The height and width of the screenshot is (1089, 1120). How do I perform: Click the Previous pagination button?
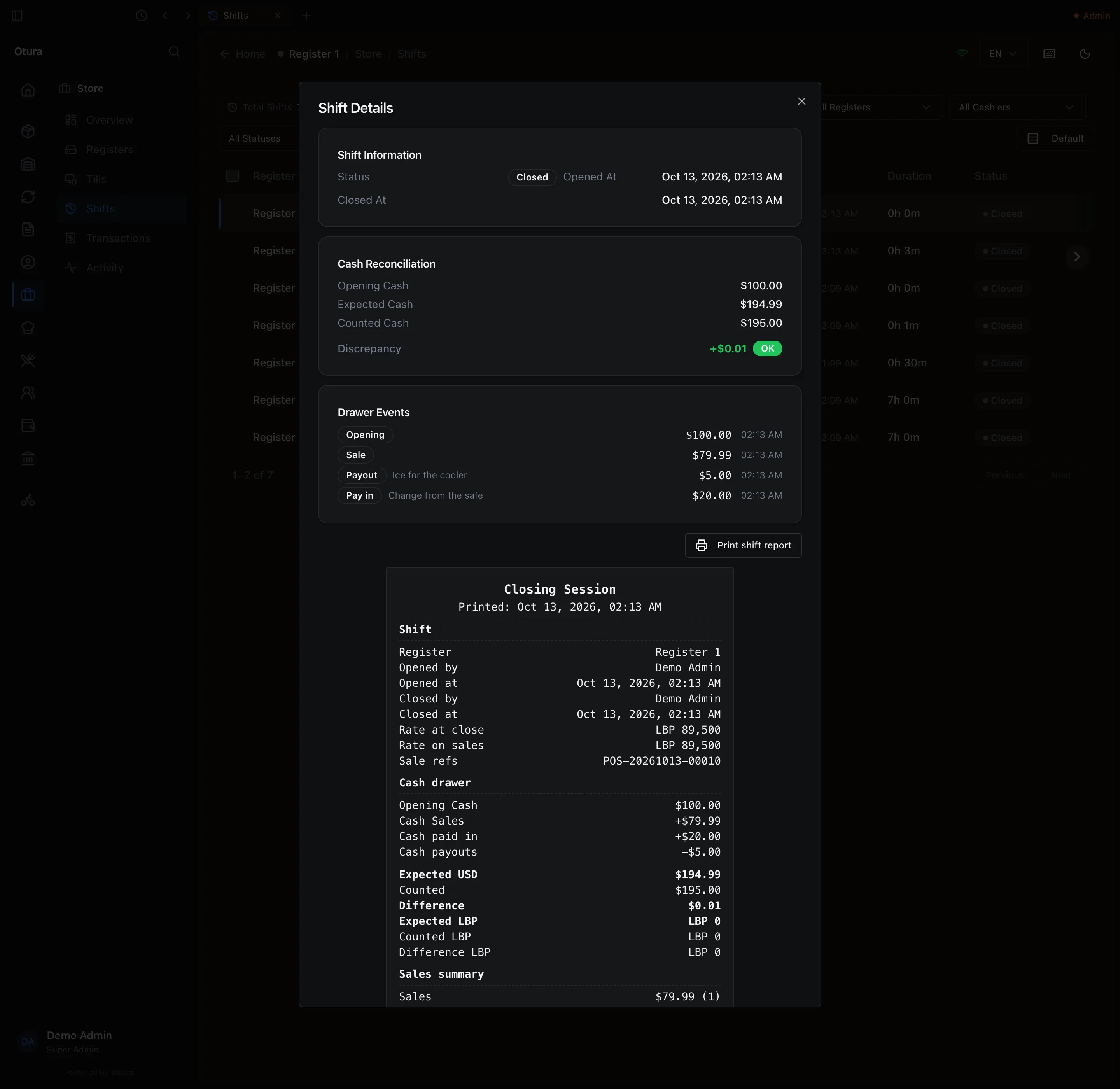pos(1004,475)
